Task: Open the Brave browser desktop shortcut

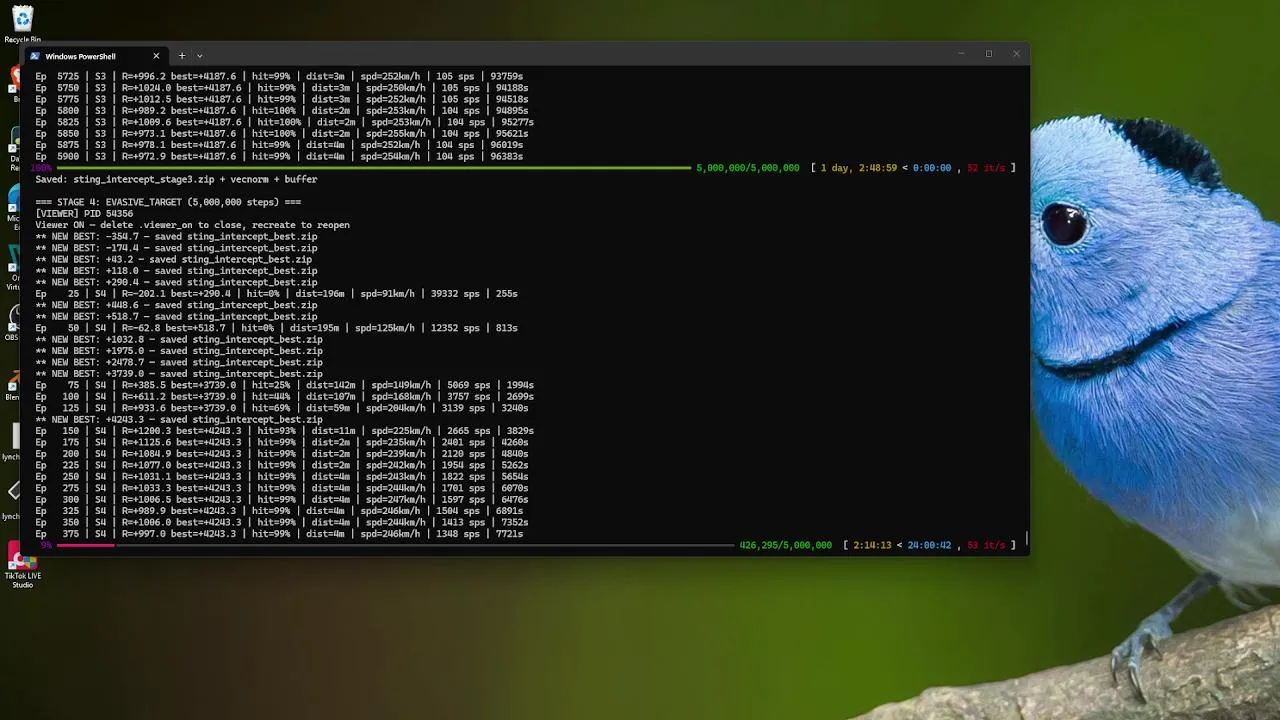Action: tap(14, 80)
